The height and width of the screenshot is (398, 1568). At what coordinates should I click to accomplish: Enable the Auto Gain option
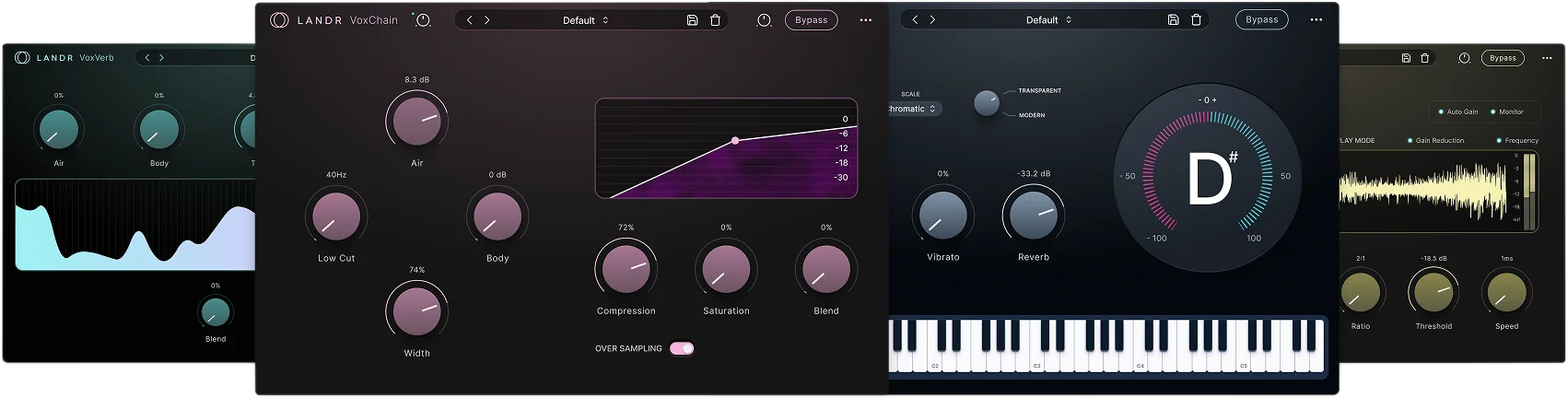1458,111
